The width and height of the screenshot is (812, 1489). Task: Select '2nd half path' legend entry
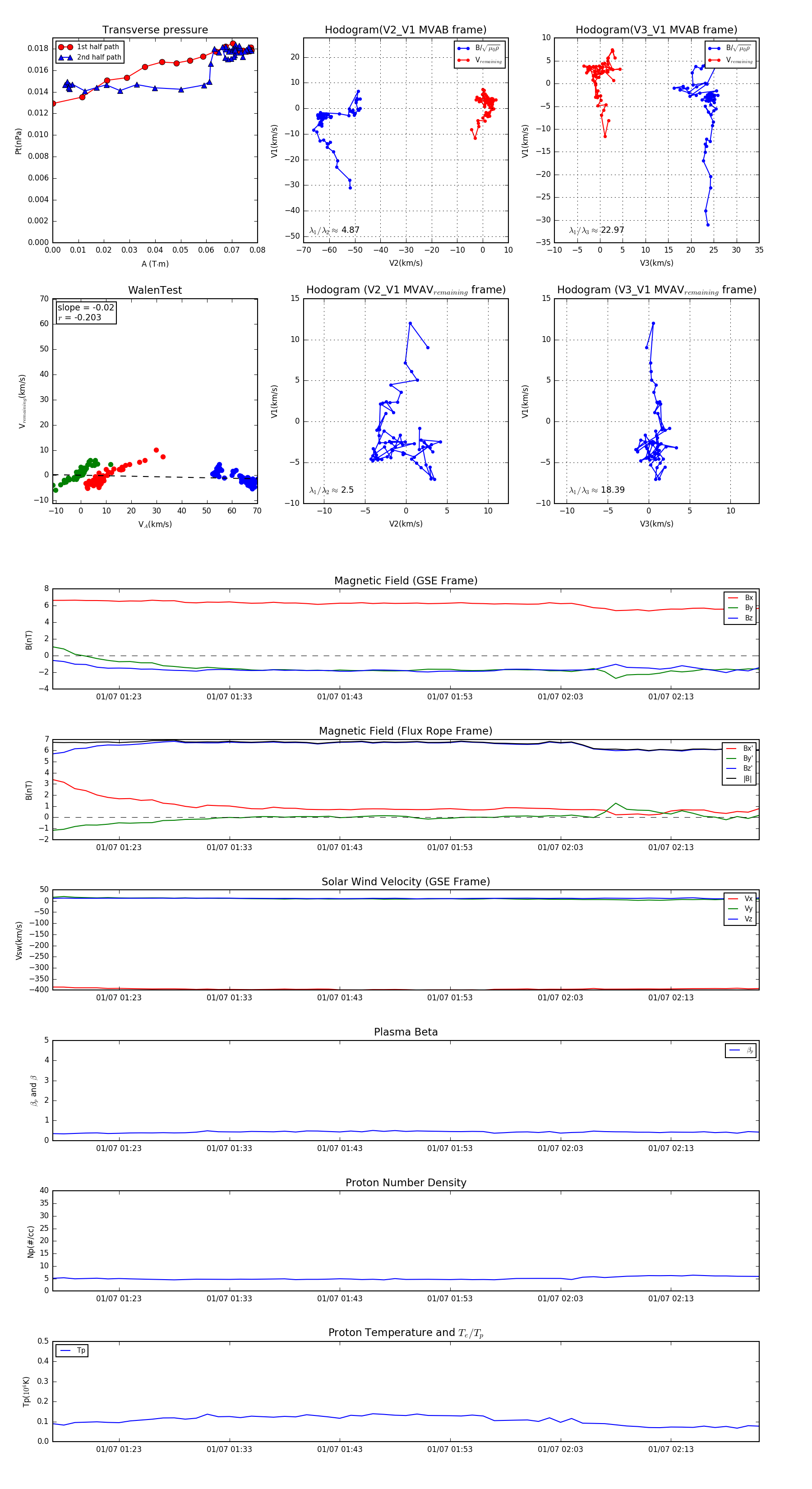[90, 57]
